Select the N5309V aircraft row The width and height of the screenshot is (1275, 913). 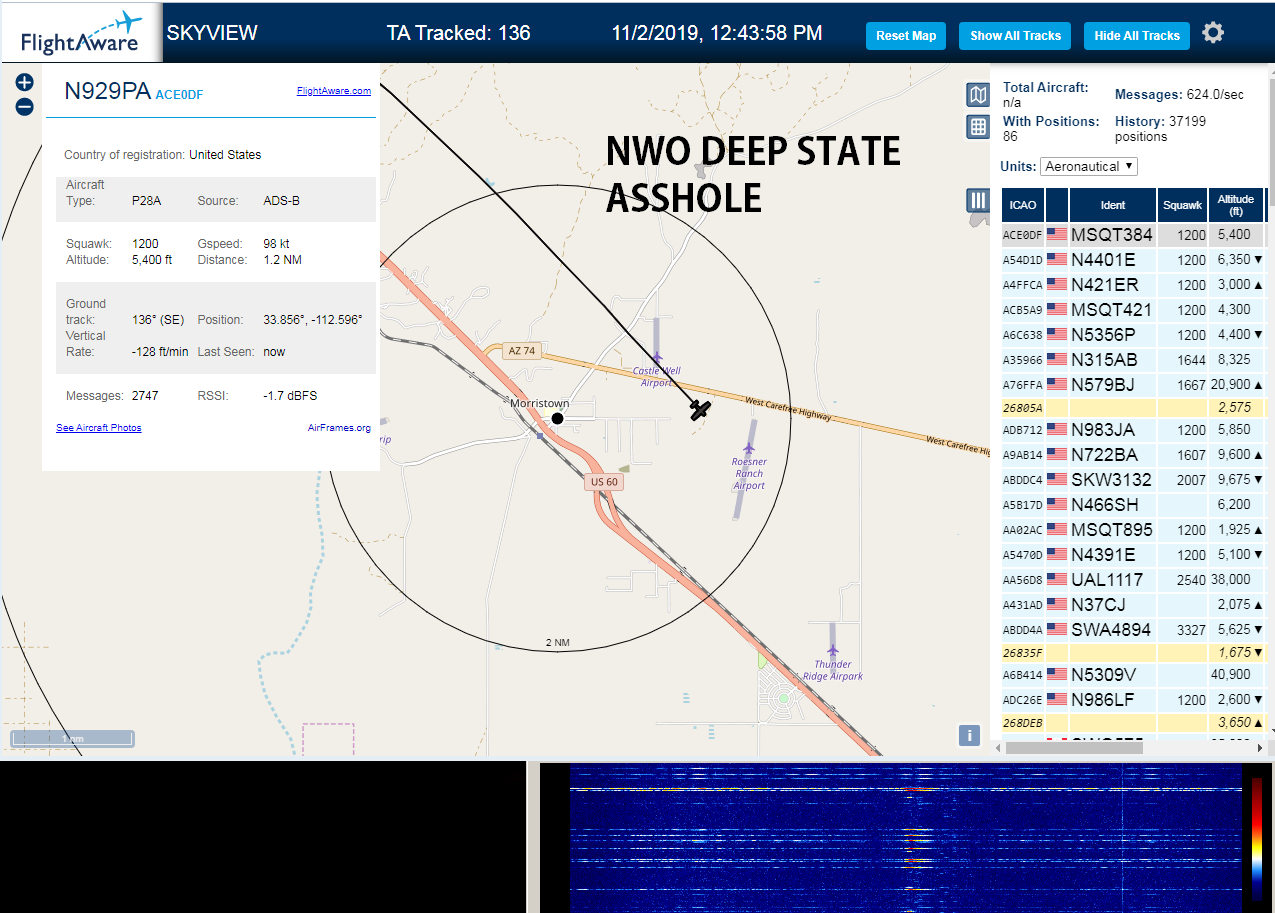(x=1133, y=675)
